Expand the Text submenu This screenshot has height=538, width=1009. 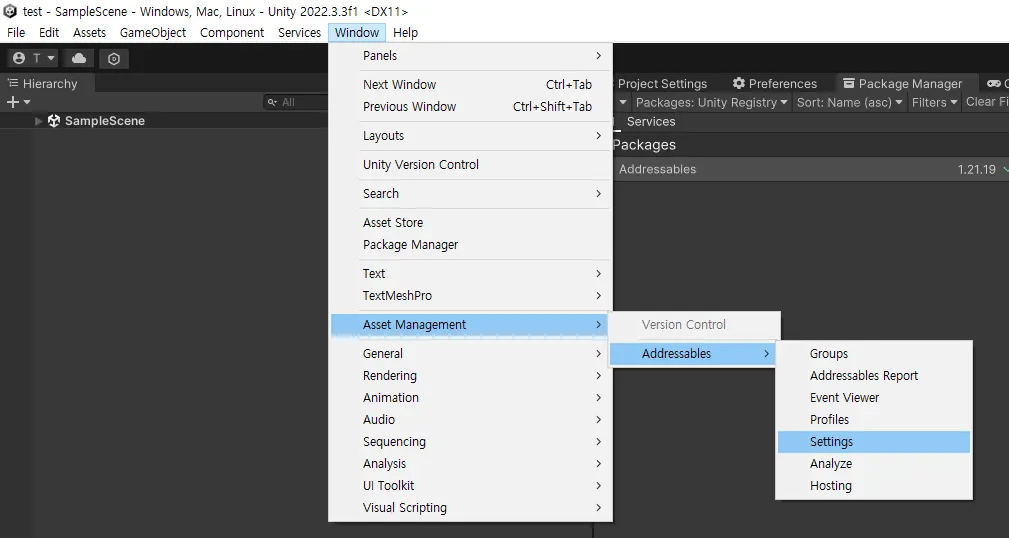point(470,274)
